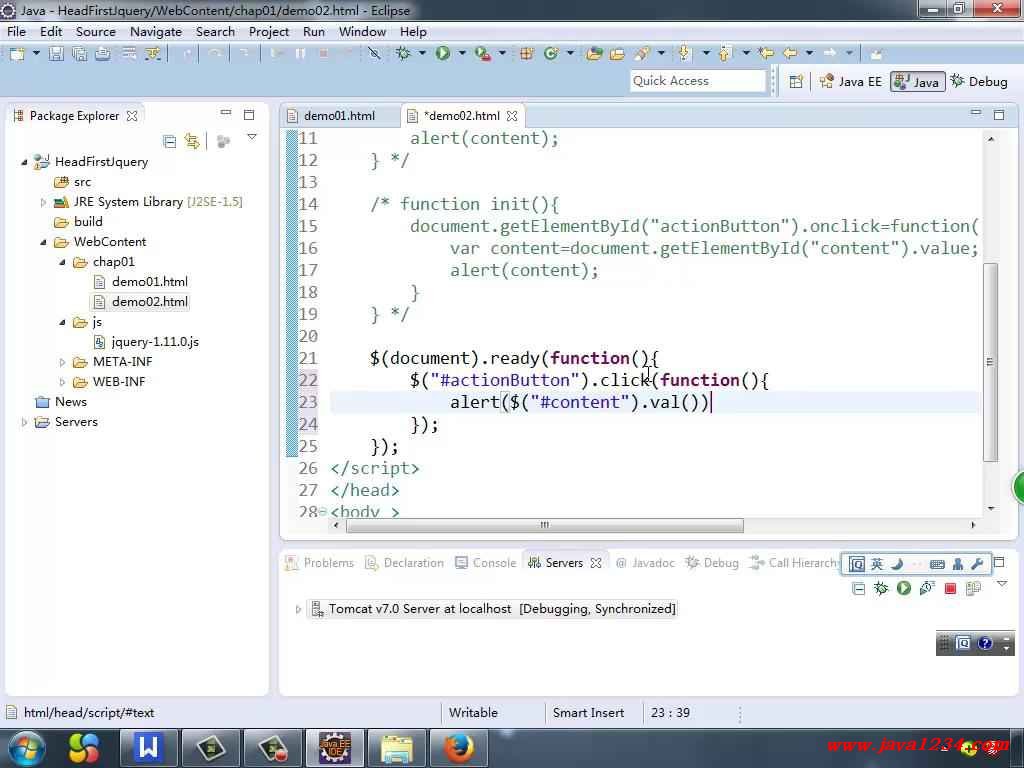Click the Previous Annotation toolbar icon
The width and height of the screenshot is (1024, 768).
(x=724, y=54)
